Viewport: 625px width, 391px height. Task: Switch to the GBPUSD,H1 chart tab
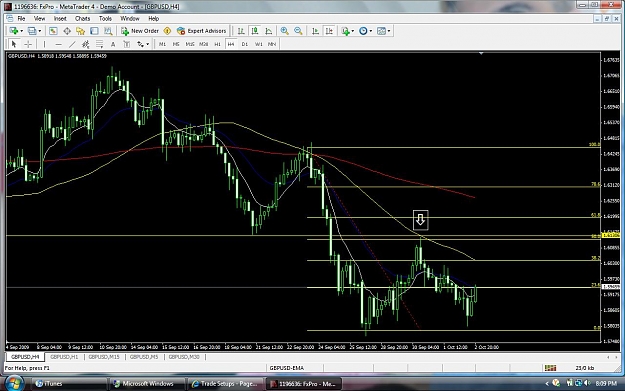point(64,357)
